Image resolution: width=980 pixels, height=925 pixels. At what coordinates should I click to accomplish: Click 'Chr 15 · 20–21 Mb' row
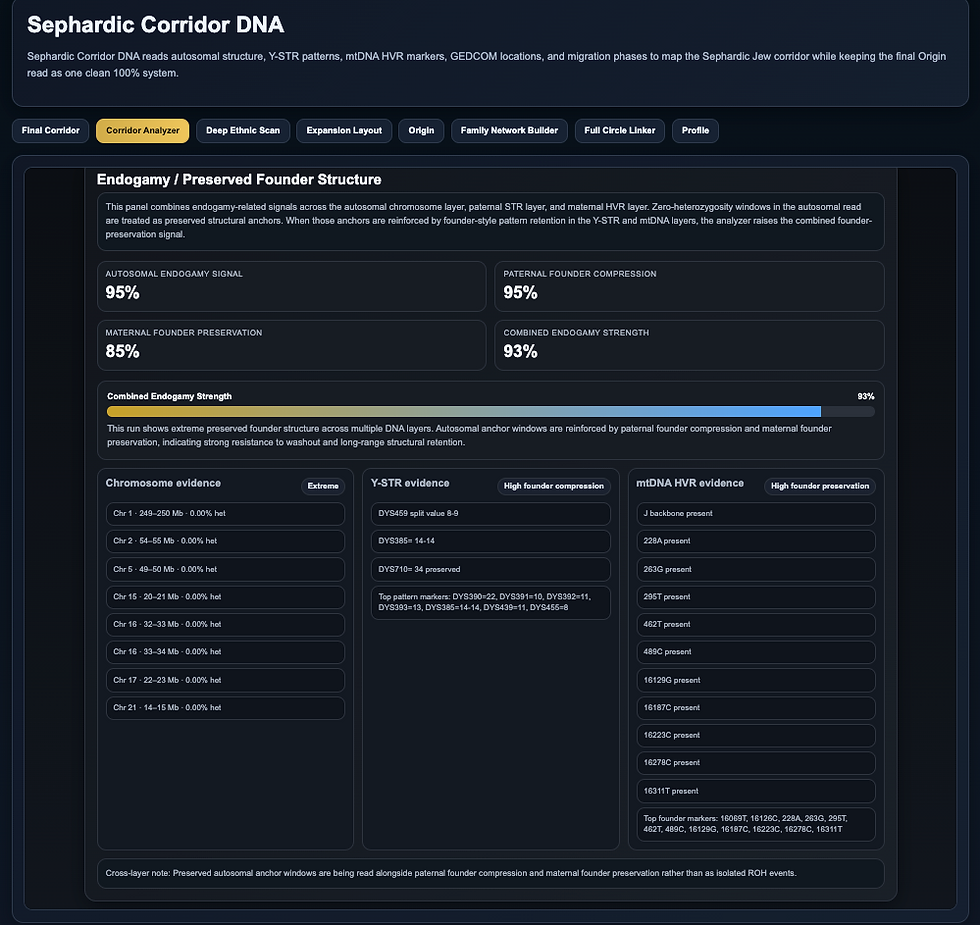pos(225,597)
